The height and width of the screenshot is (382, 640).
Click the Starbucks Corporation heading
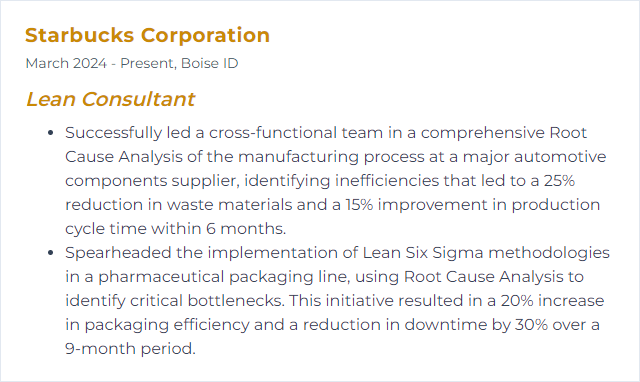coord(147,36)
